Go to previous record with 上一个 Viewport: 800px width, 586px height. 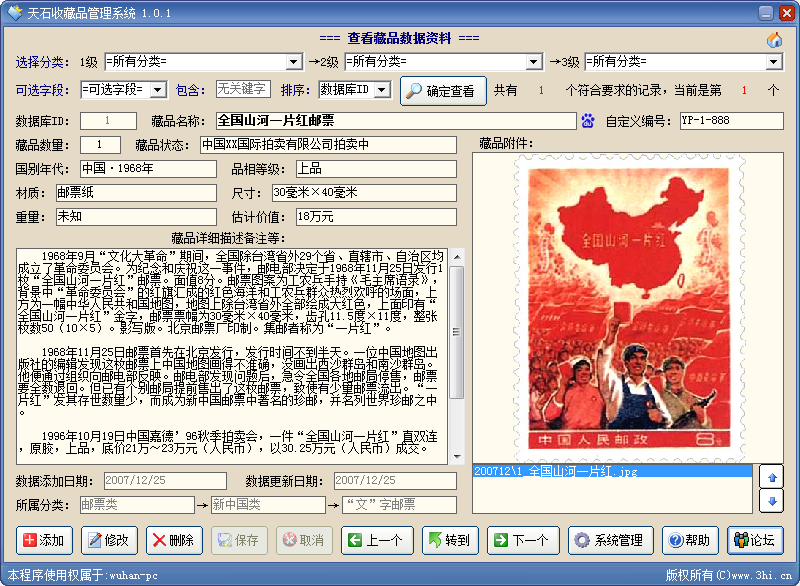377,540
